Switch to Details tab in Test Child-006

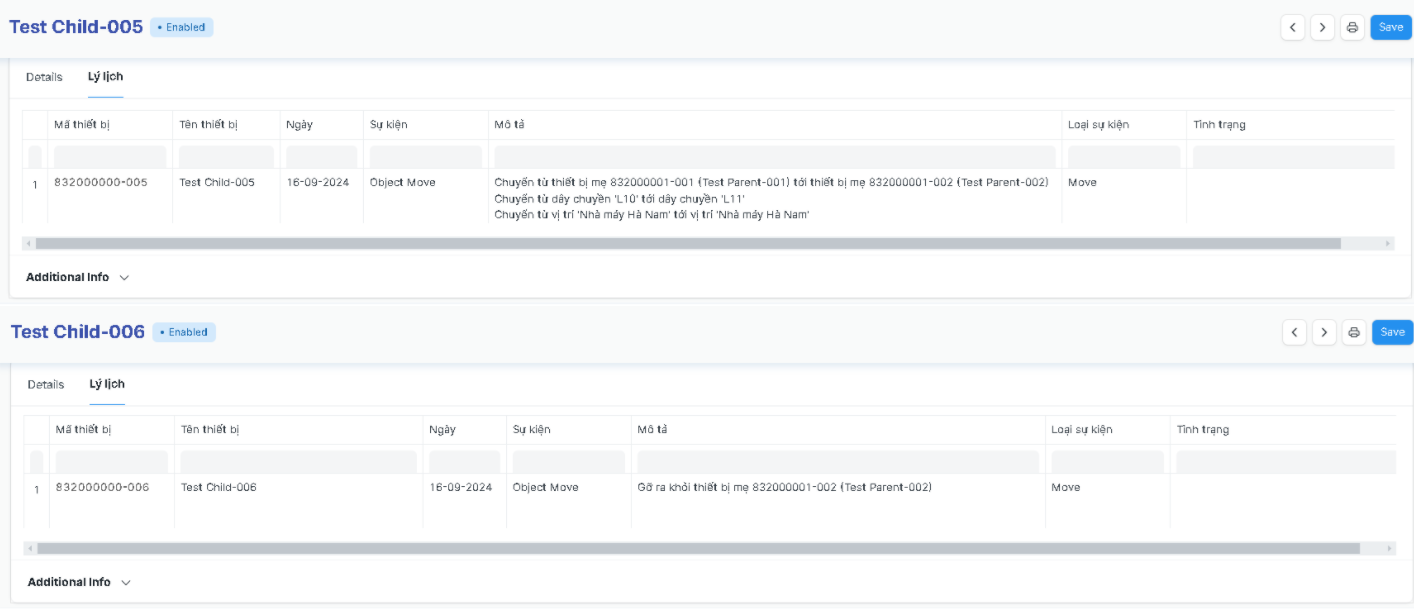pos(46,385)
